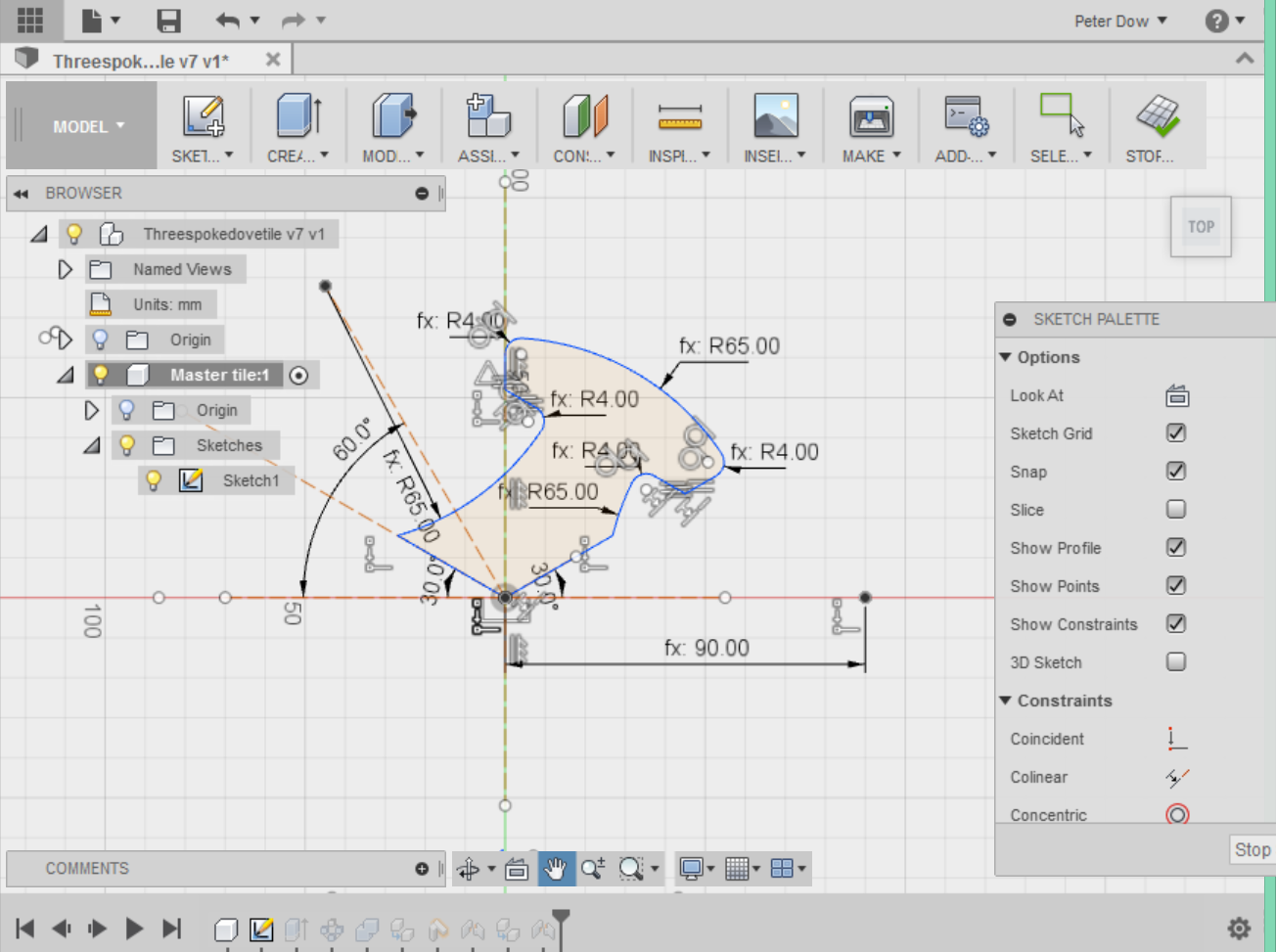Toggle the Show Constraints checkbox

point(1176,624)
